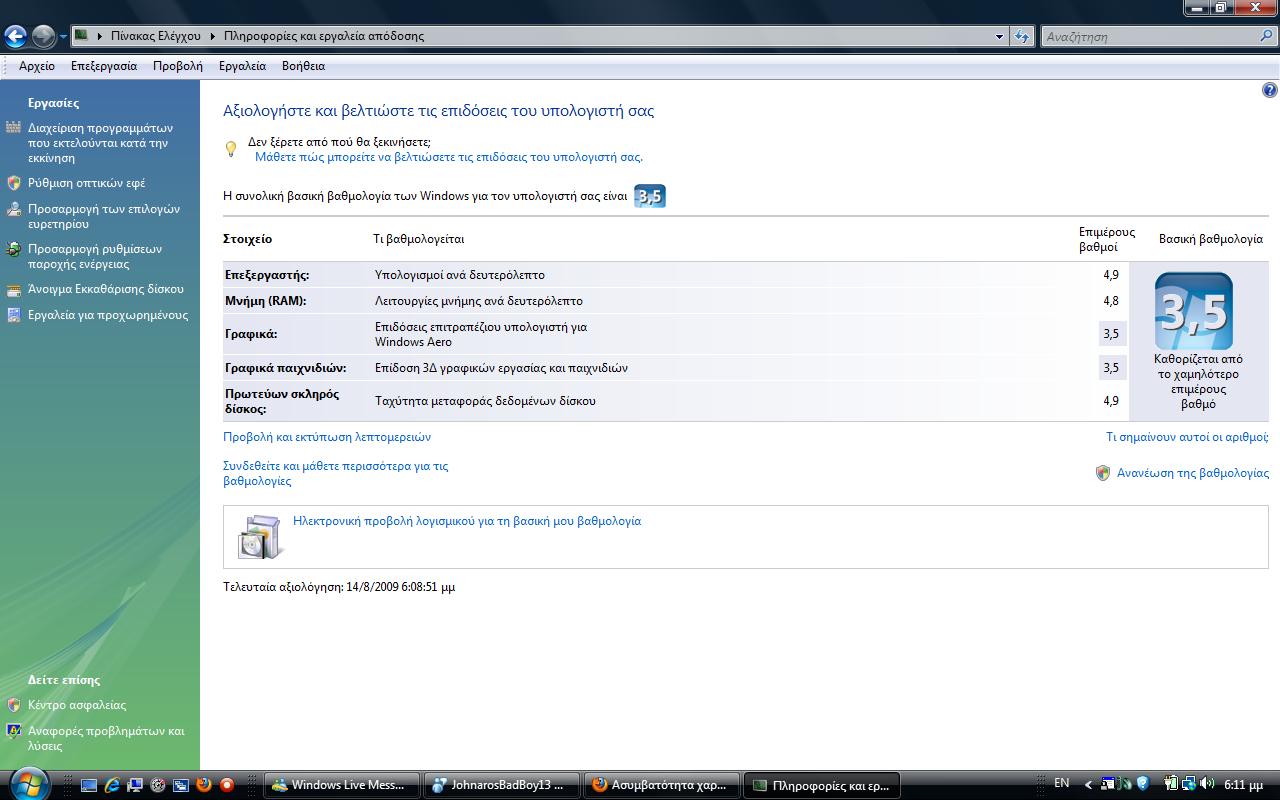Open Ρύθμιση οπτικών εφέ in sidebar

(87, 183)
